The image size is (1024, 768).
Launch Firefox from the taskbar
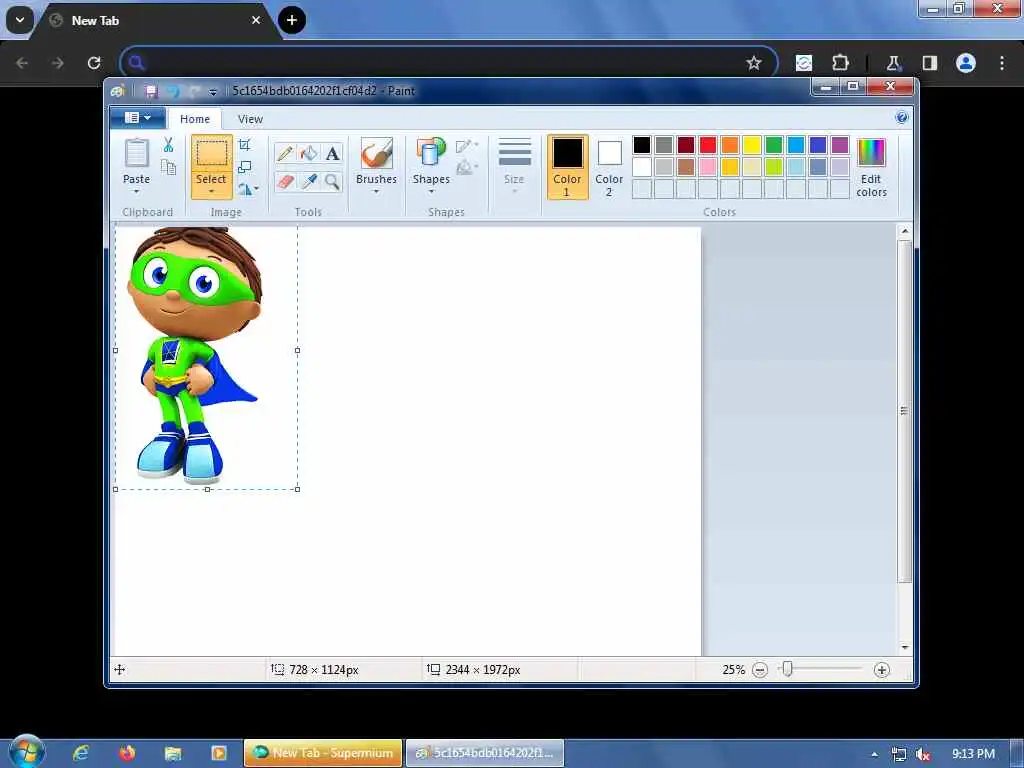tap(127, 753)
